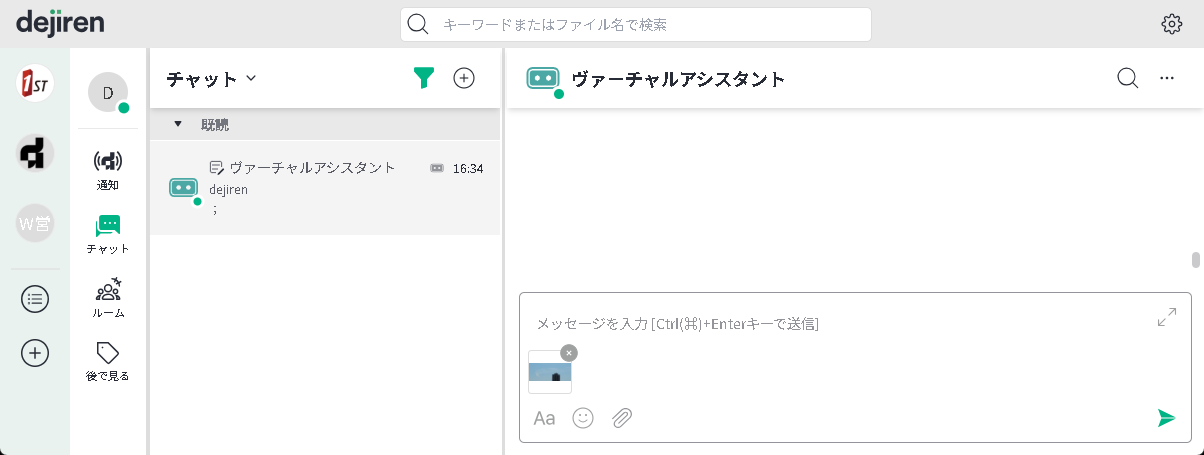Focus the keyword search field at top
1204x455 pixels.
point(650,25)
